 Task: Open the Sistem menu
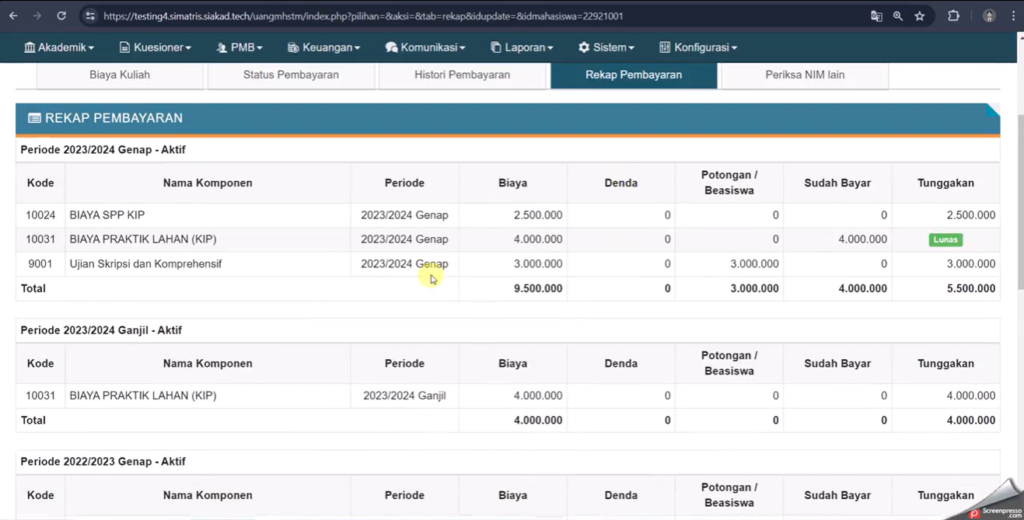(606, 47)
